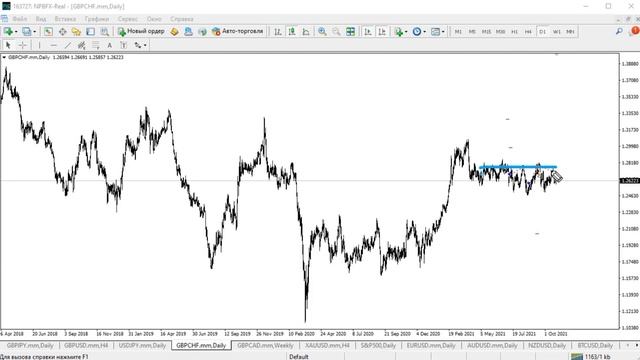
Task: Toggle chart auto scroll icon
Action: (368, 31)
